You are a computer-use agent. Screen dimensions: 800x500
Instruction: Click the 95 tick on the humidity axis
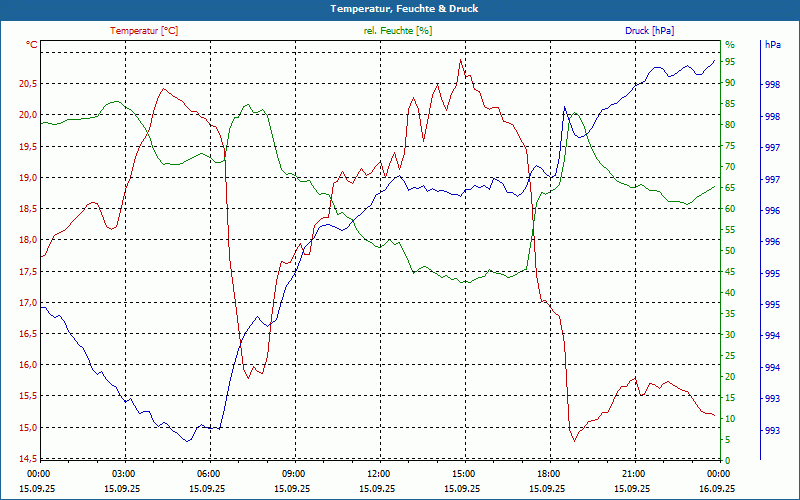coord(731,62)
